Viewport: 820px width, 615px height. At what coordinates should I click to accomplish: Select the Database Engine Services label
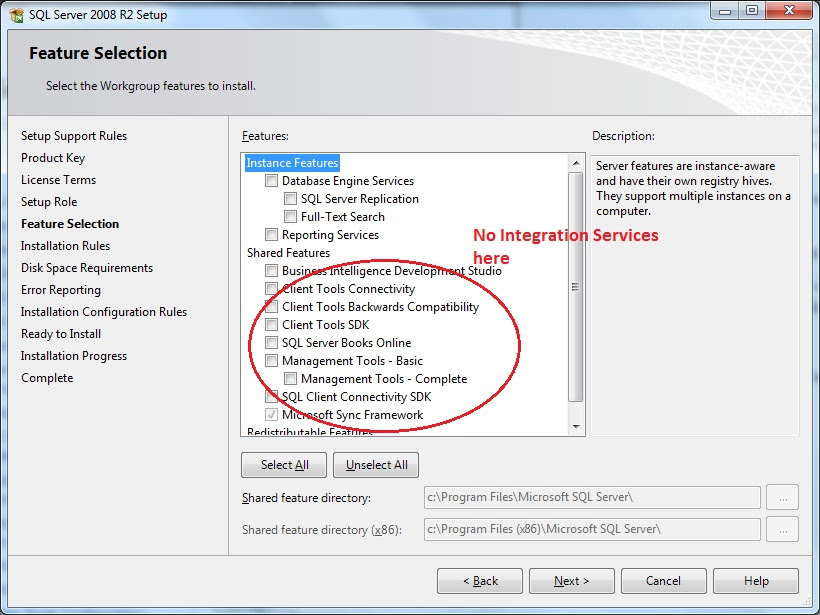pos(348,181)
